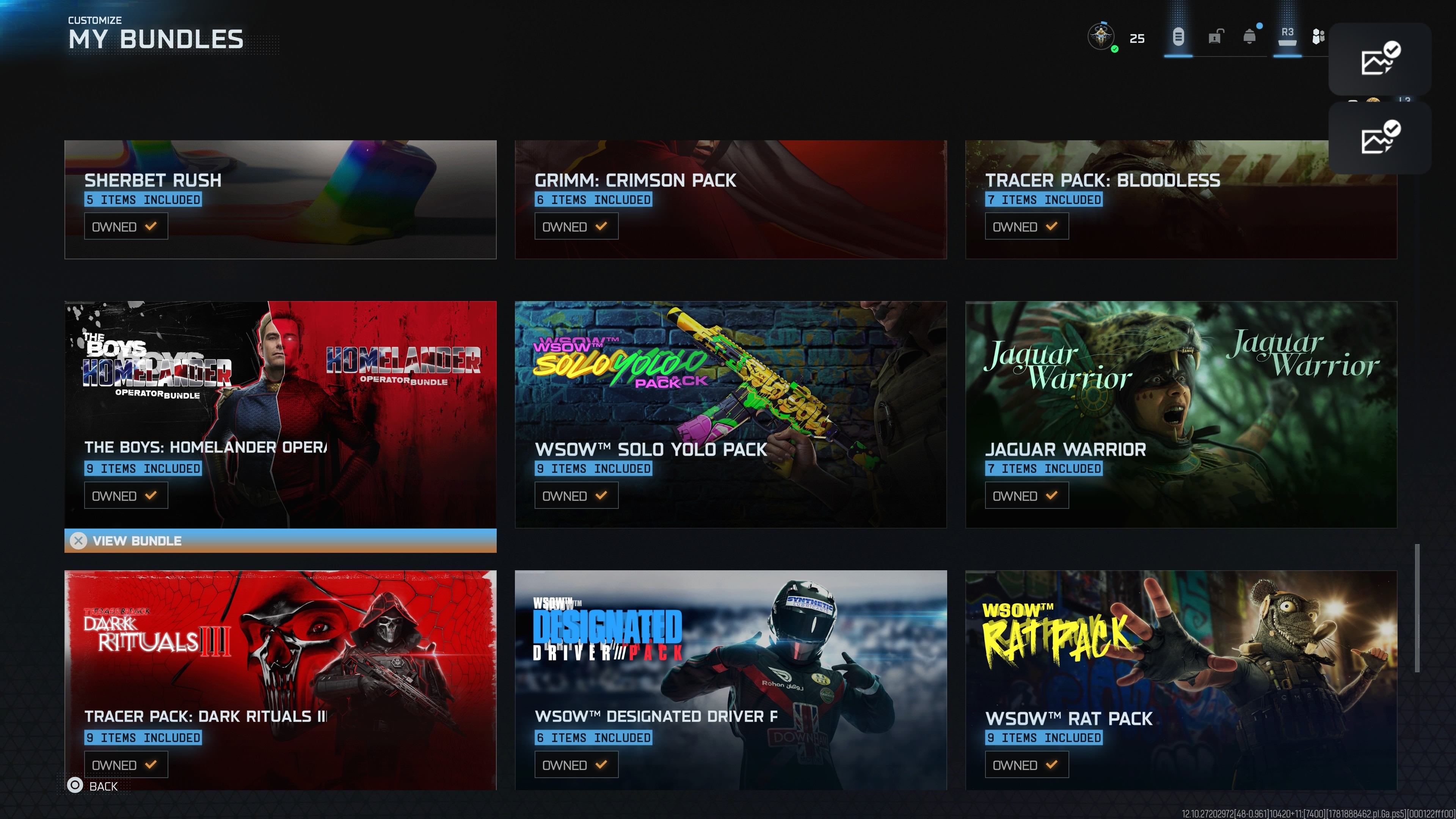Open the lower screenshot-saved notification

[1380, 137]
